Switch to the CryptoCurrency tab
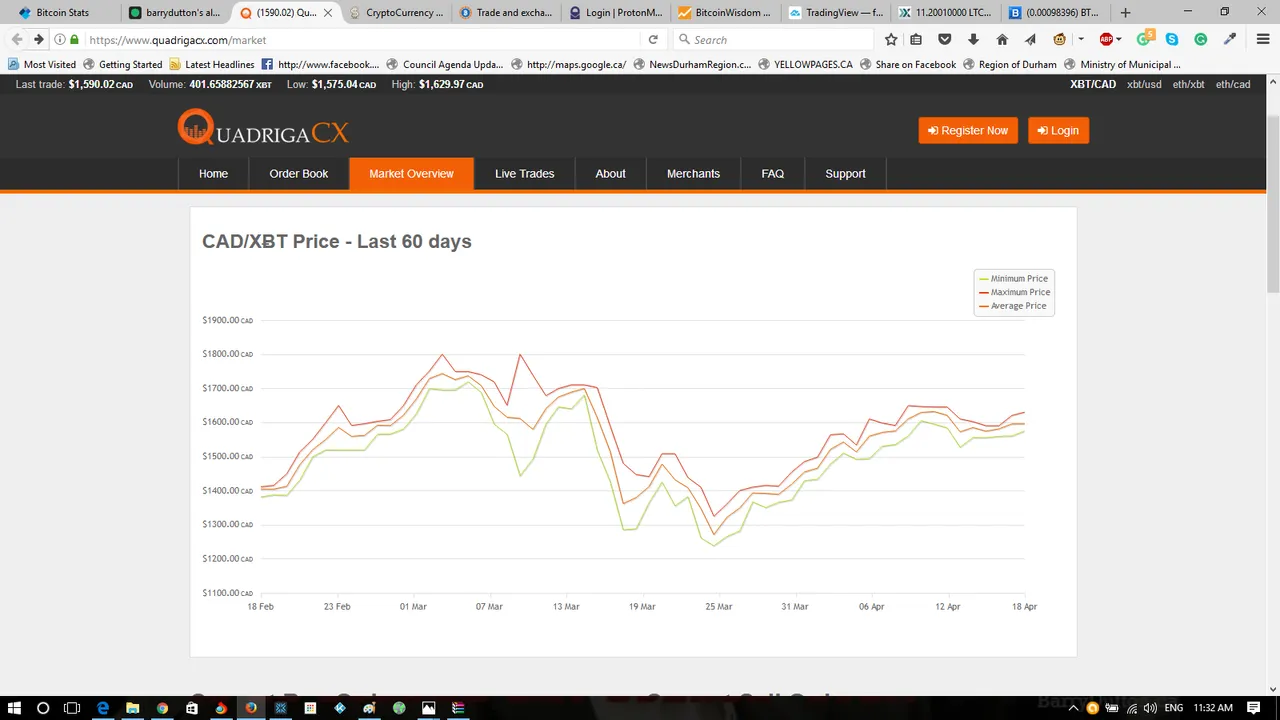The width and height of the screenshot is (1280, 720). click(x=396, y=13)
